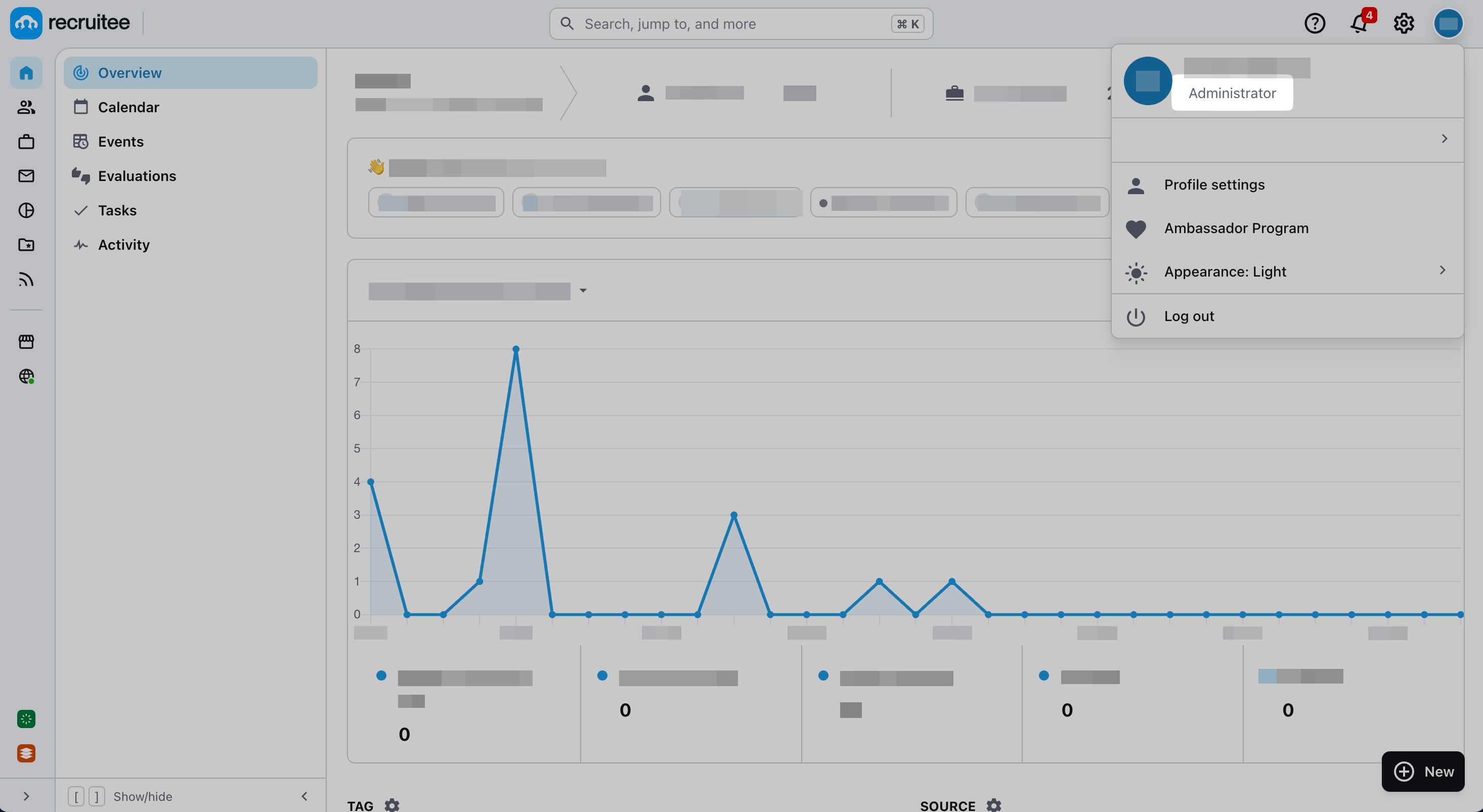Open Ambassador Program link
1483x812 pixels.
tap(1236, 229)
